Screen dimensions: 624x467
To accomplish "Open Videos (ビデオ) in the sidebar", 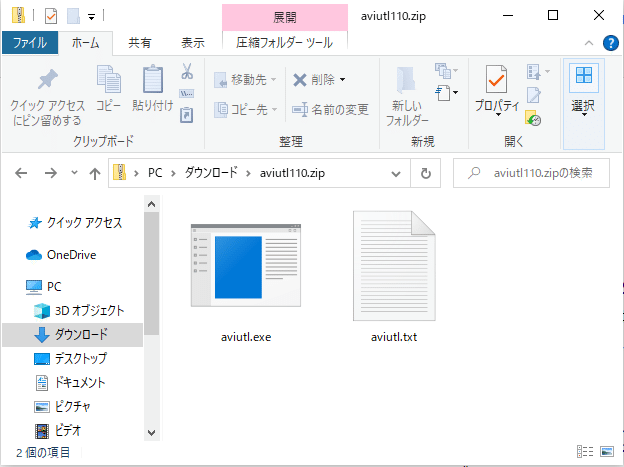I will [58, 430].
